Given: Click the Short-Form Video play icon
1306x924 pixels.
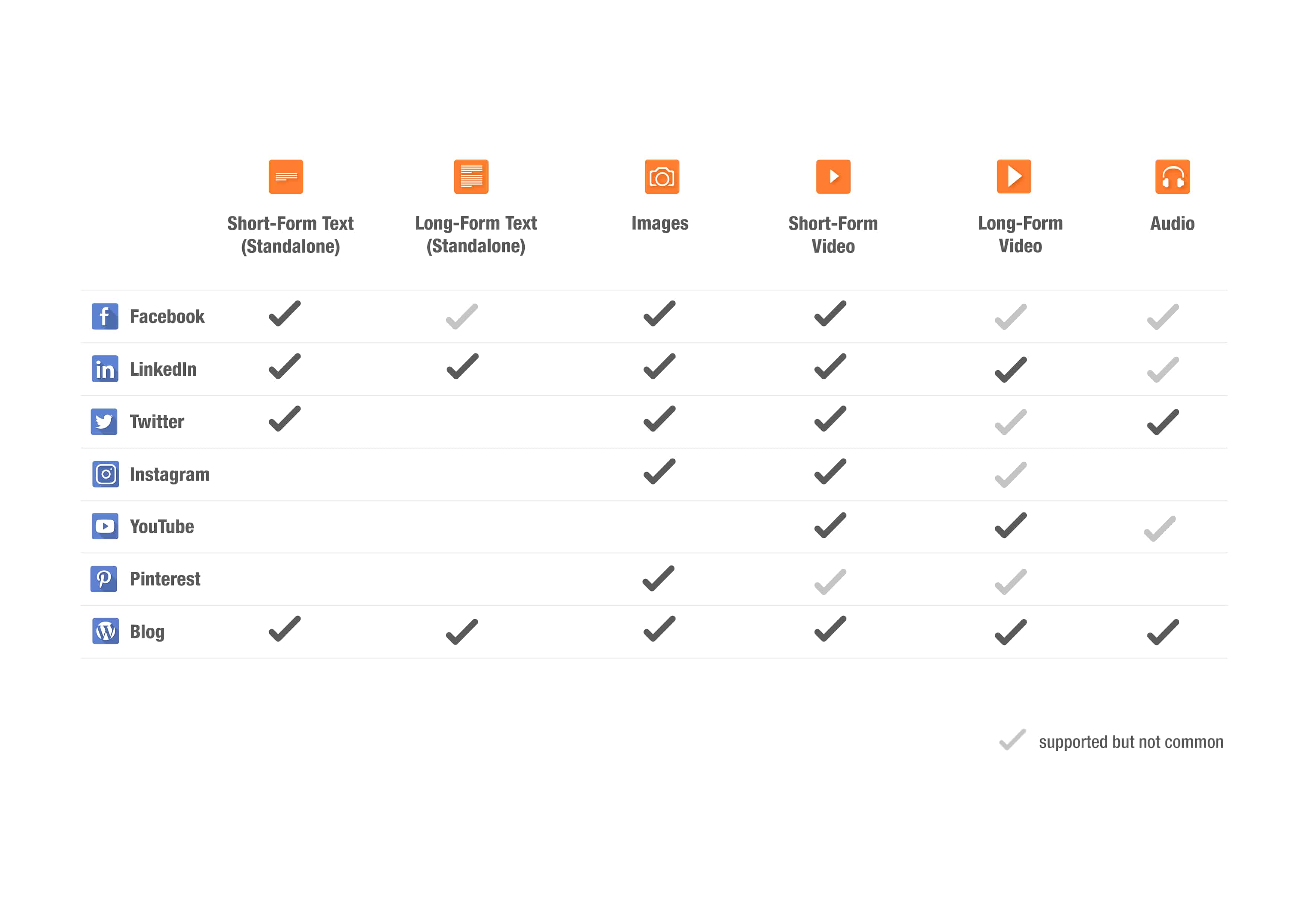Looking at the screenshot, I should tap(833, 176).
